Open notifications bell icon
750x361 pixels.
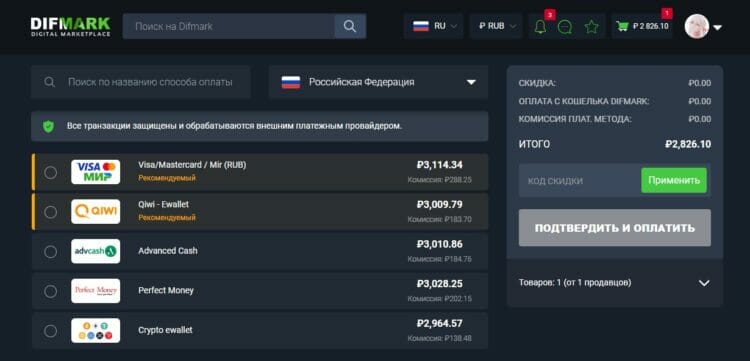(540, 27)
